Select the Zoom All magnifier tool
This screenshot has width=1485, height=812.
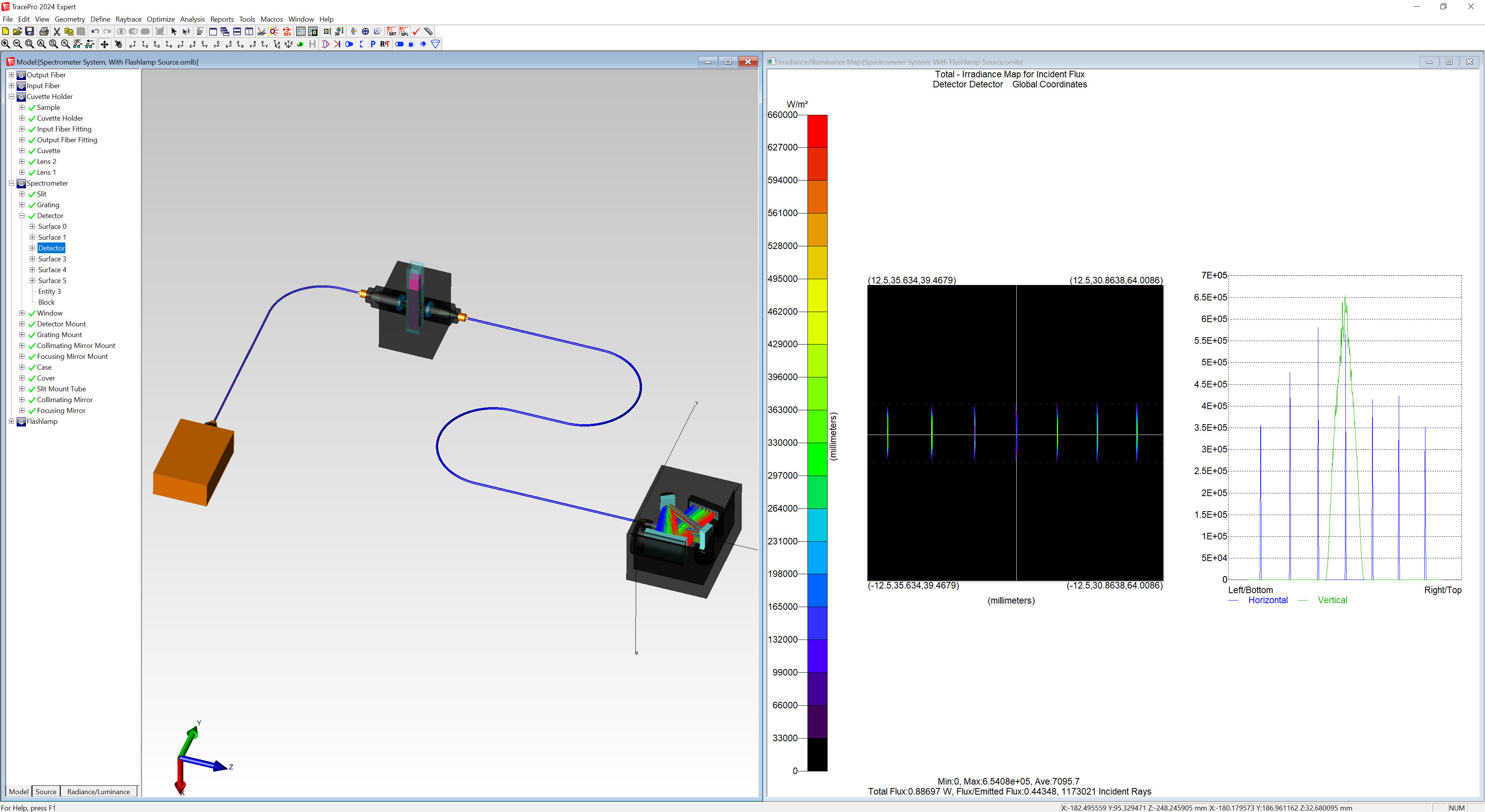41,44
